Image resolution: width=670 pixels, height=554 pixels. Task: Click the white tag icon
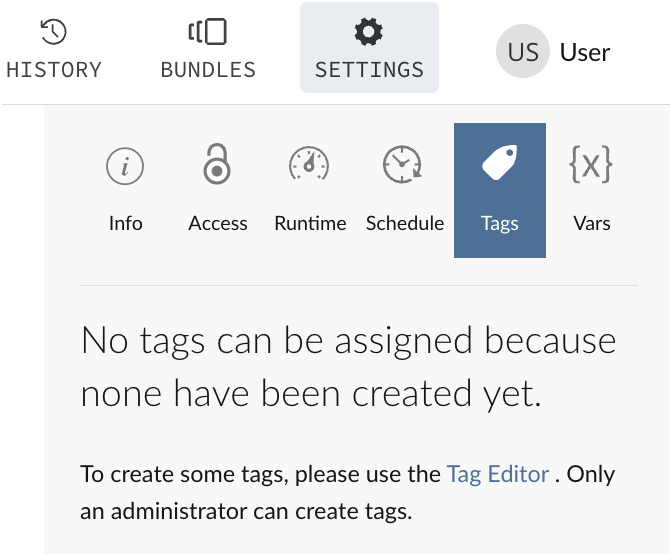pos(499,165)
